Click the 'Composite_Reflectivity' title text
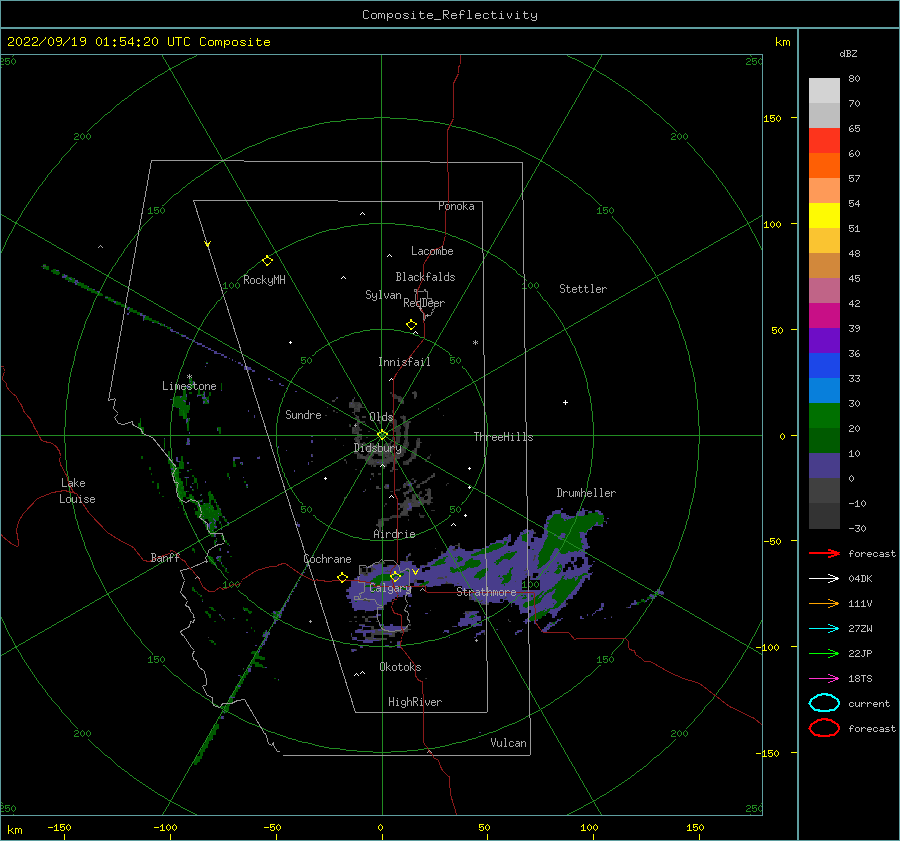 point(449,15)
